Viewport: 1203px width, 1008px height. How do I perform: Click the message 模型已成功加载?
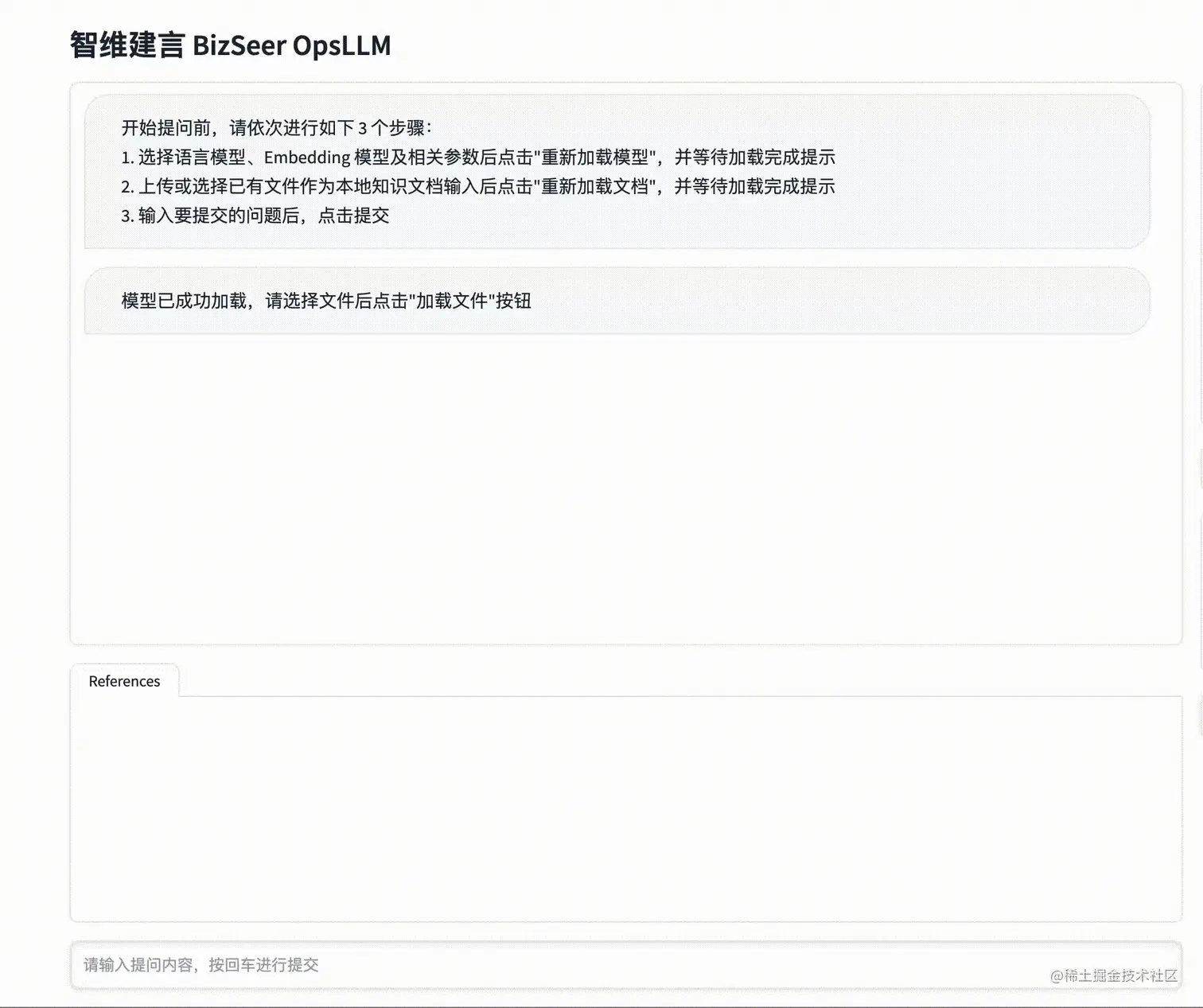326,301
